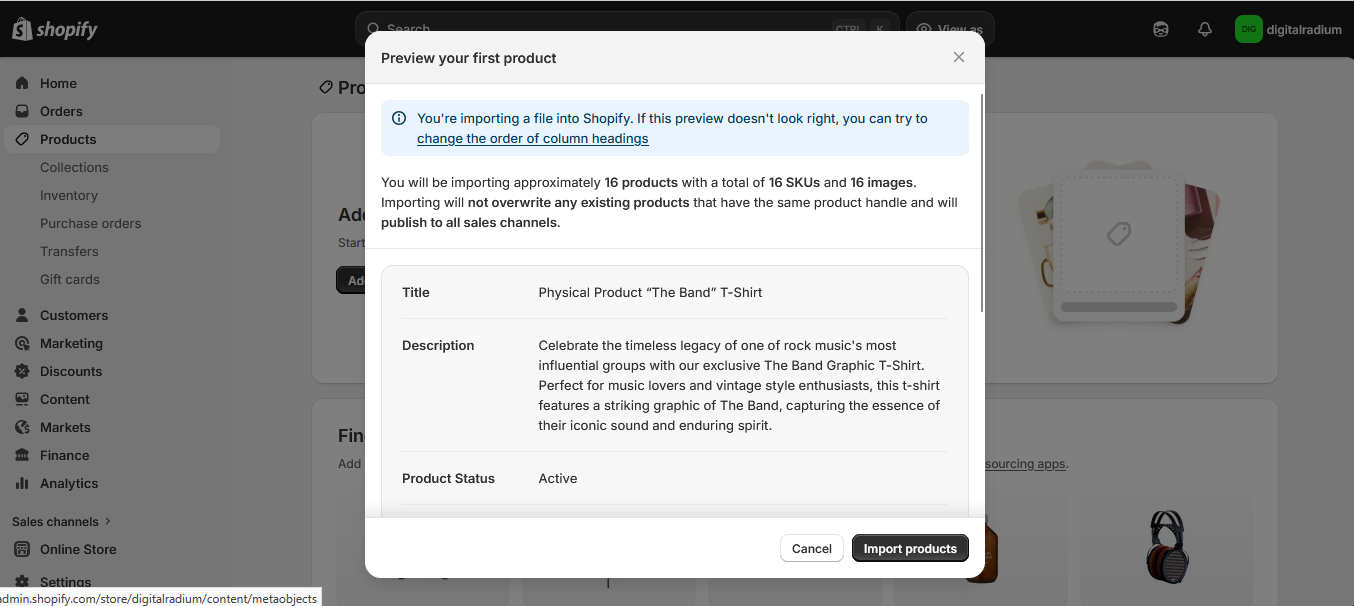The height and width of the screenshot is (606, 1354).
Task: Open the digitalradium account menu
Action: point(1290,29)
